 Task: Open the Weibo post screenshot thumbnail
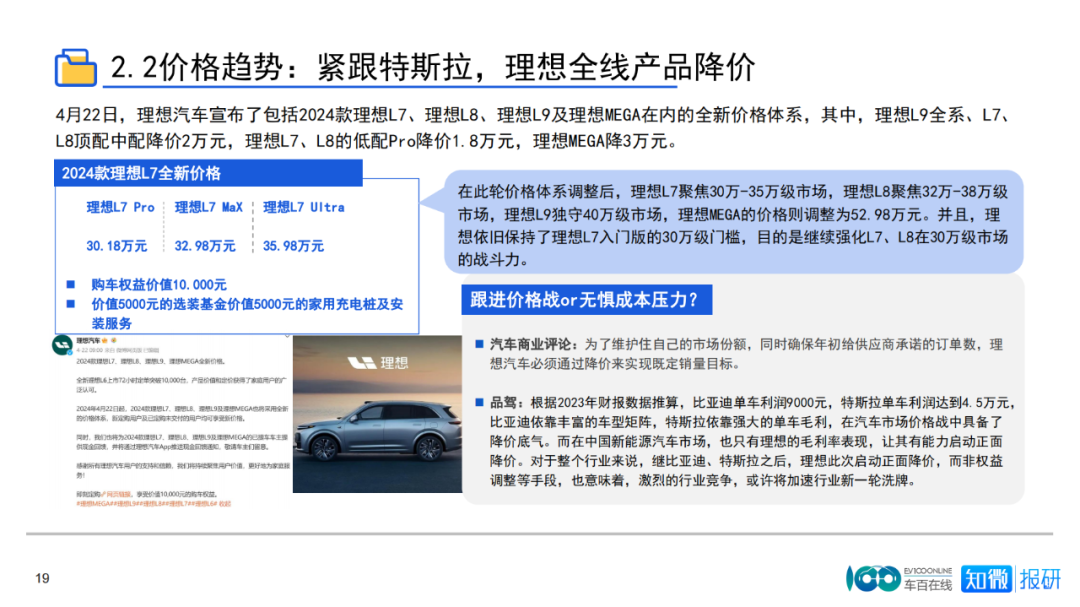(172, 423)
